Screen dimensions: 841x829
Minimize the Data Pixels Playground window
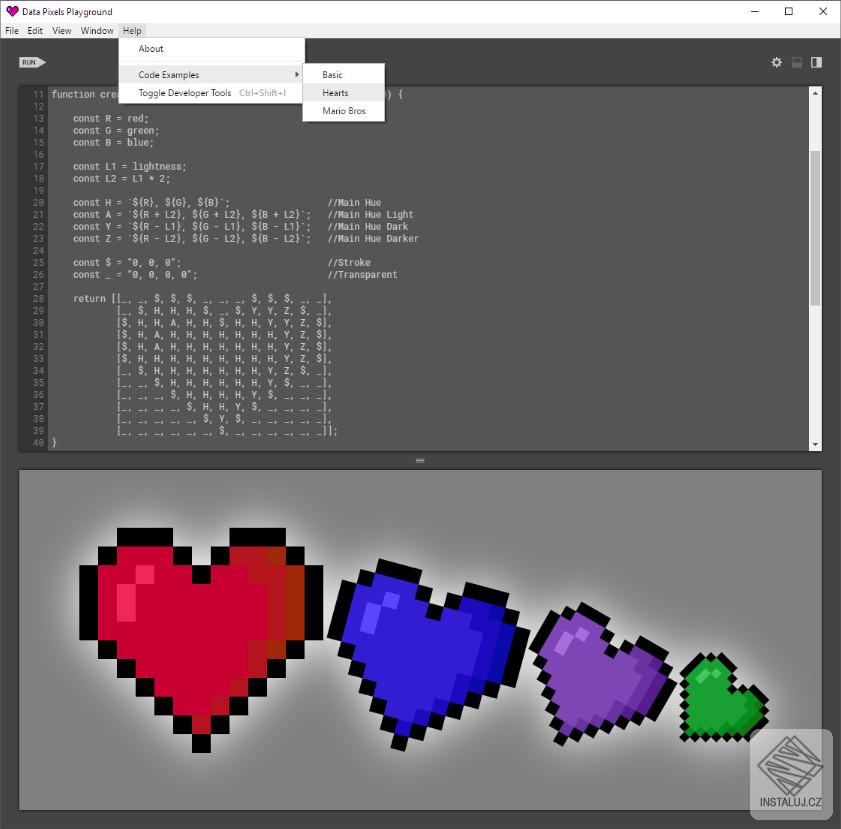[755, 11]
